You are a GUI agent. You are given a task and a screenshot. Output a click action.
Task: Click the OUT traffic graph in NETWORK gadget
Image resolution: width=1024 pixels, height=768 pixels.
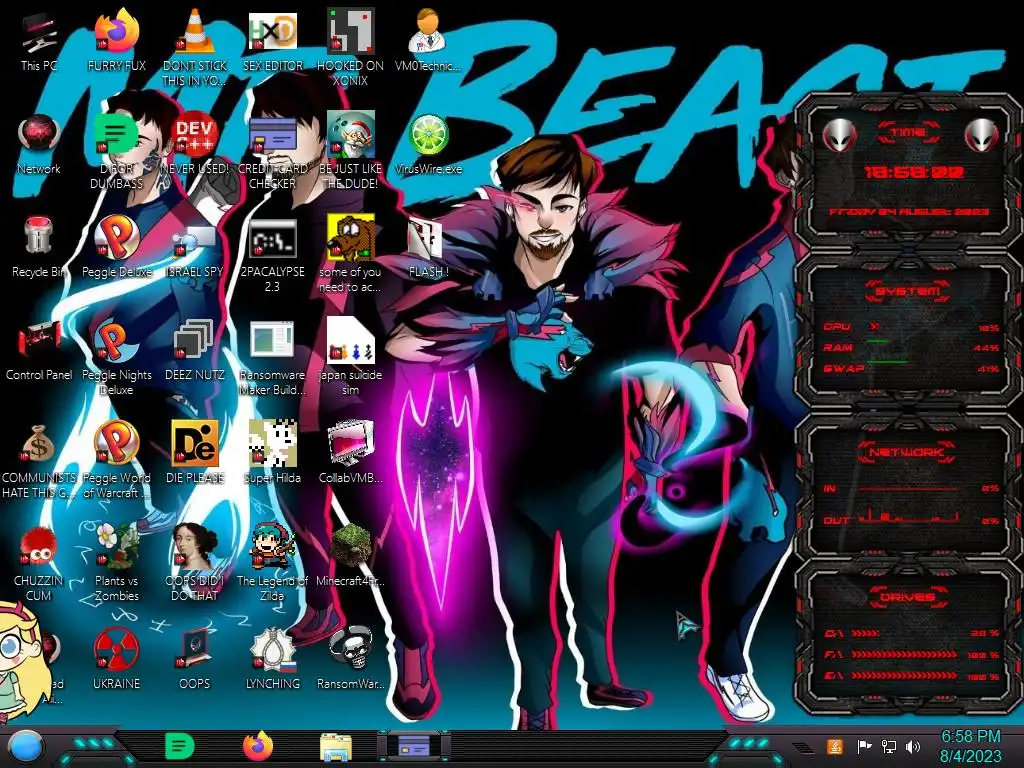tap(909, 517)
